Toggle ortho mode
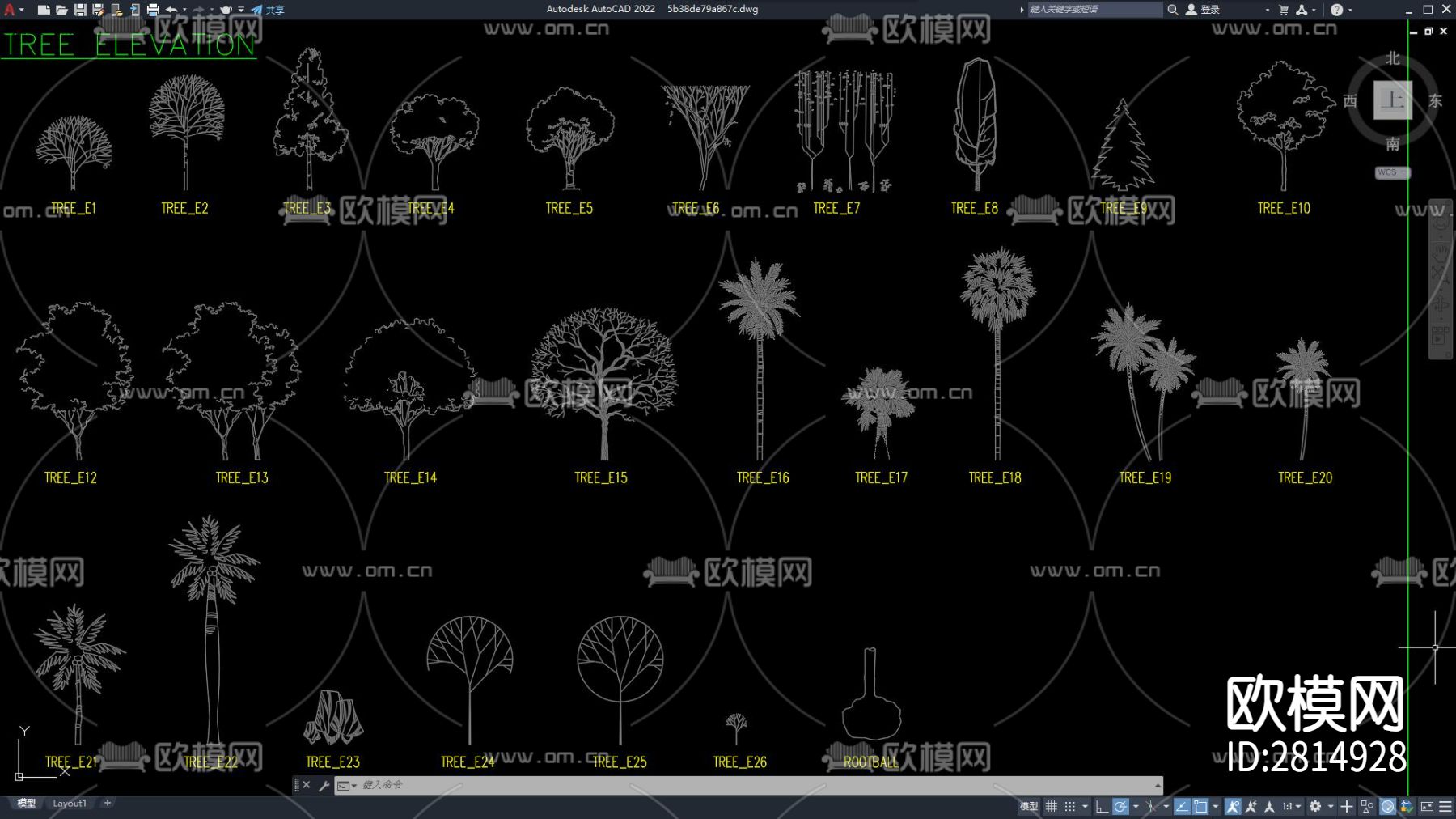The height and width of the screenshot is (819, 1456). (x=1102, y=806)
